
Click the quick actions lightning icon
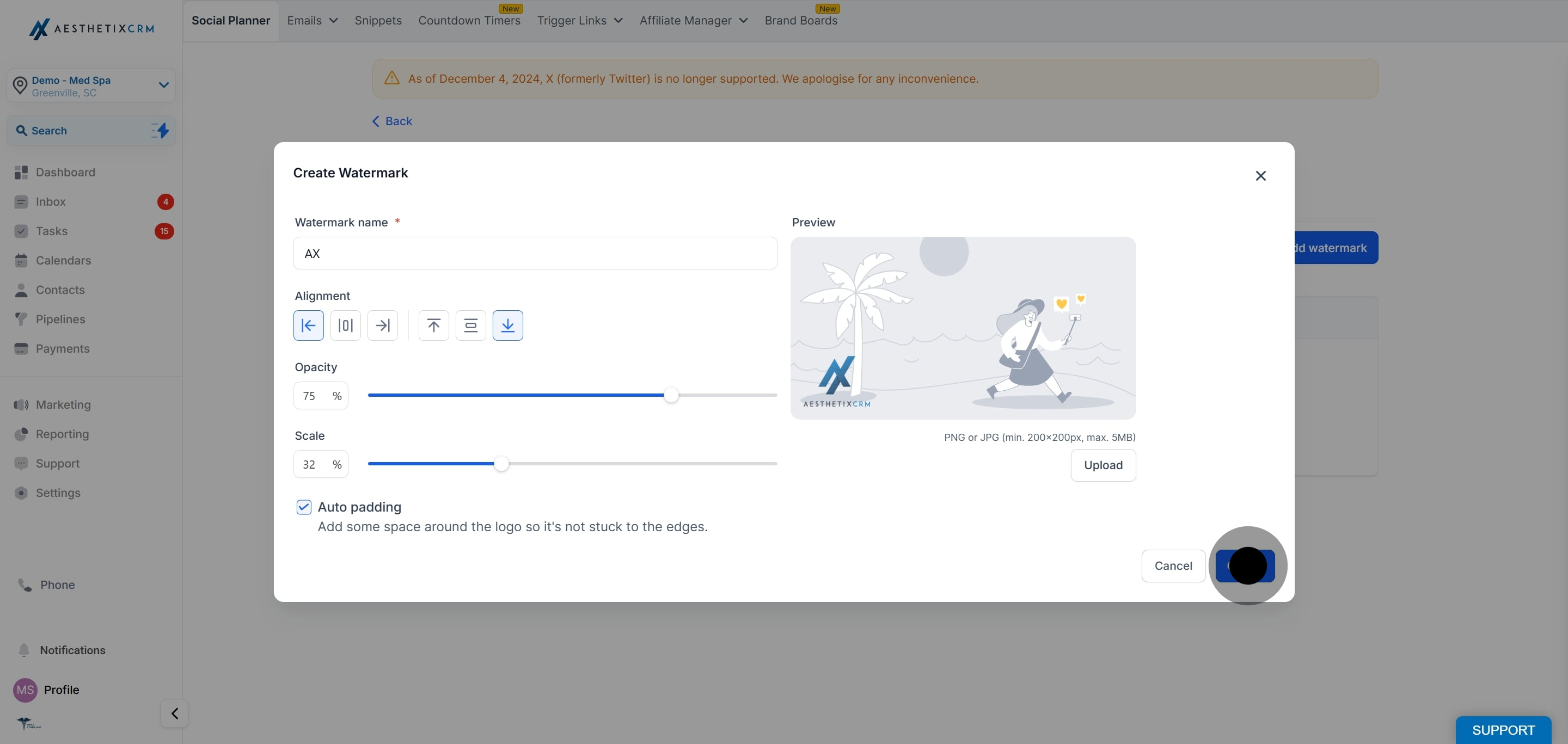160,130
